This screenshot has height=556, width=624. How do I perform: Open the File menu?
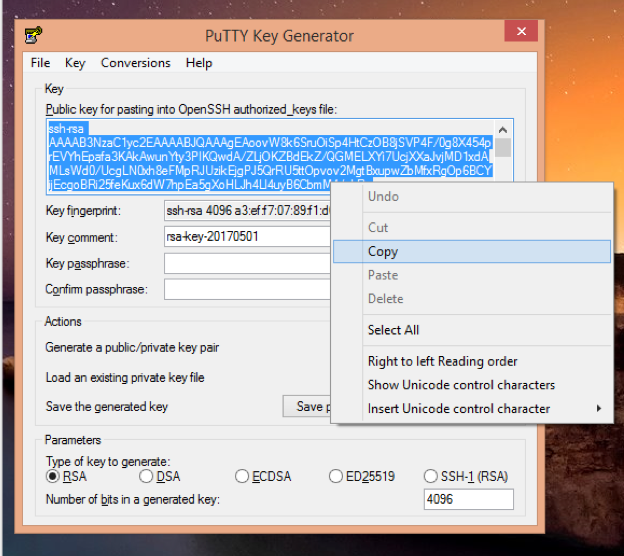click(40, 63)
